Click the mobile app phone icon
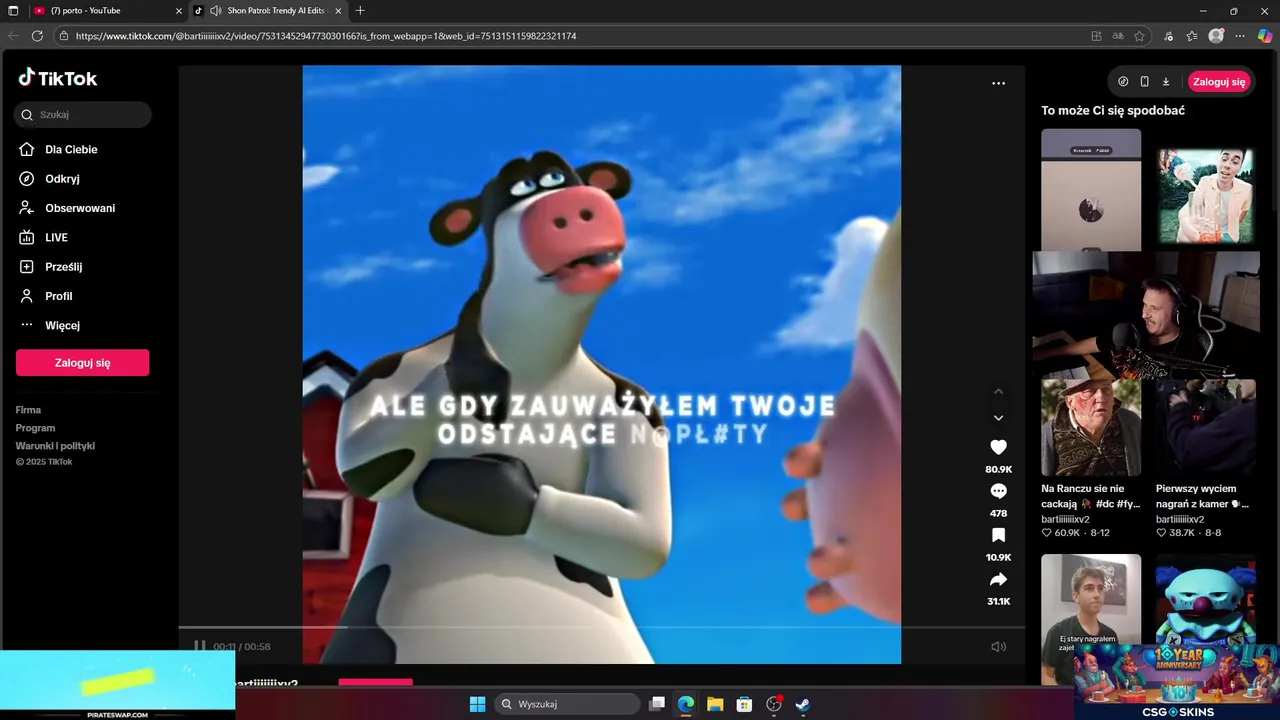The image size is (1280, 720). click(x=1144, y=82)
